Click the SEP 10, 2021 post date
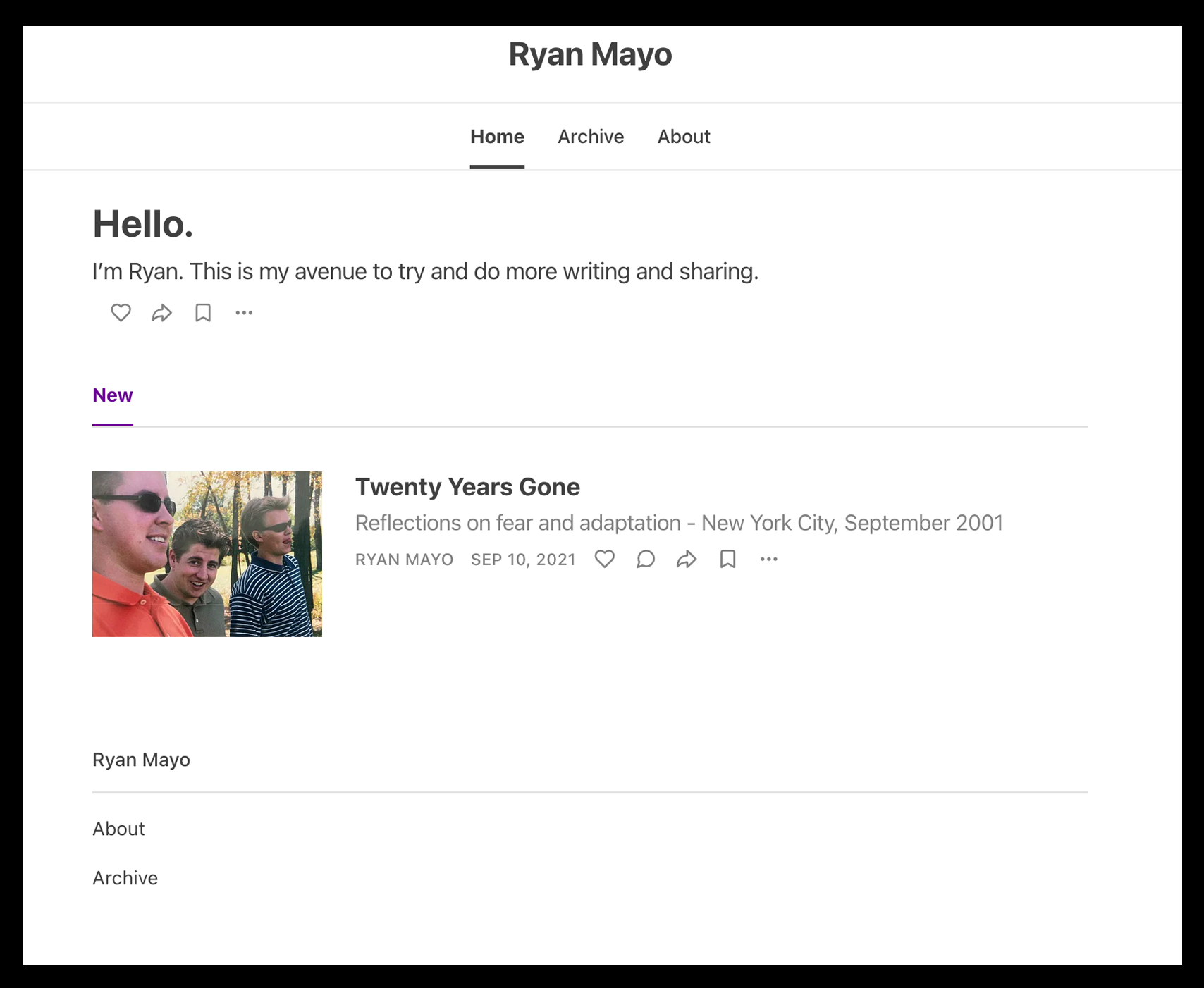 coord(524,560)
